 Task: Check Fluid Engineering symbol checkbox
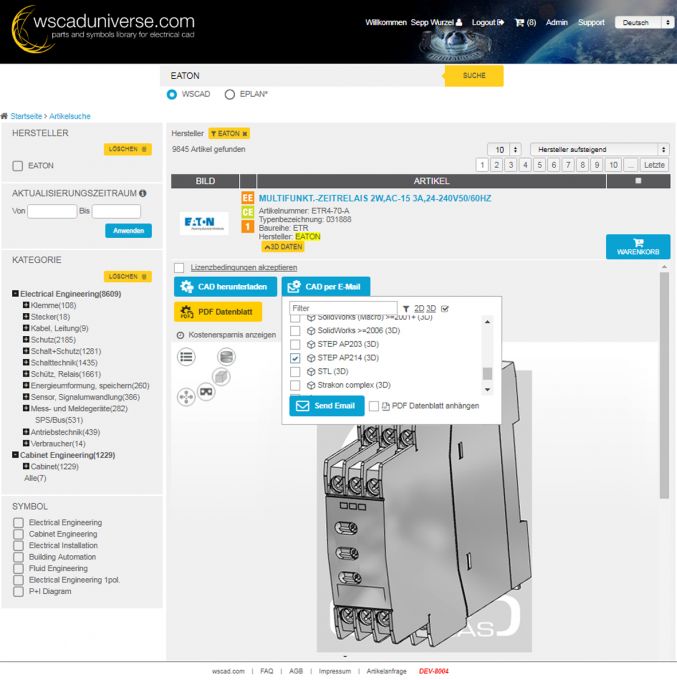(x=18, y=569)
